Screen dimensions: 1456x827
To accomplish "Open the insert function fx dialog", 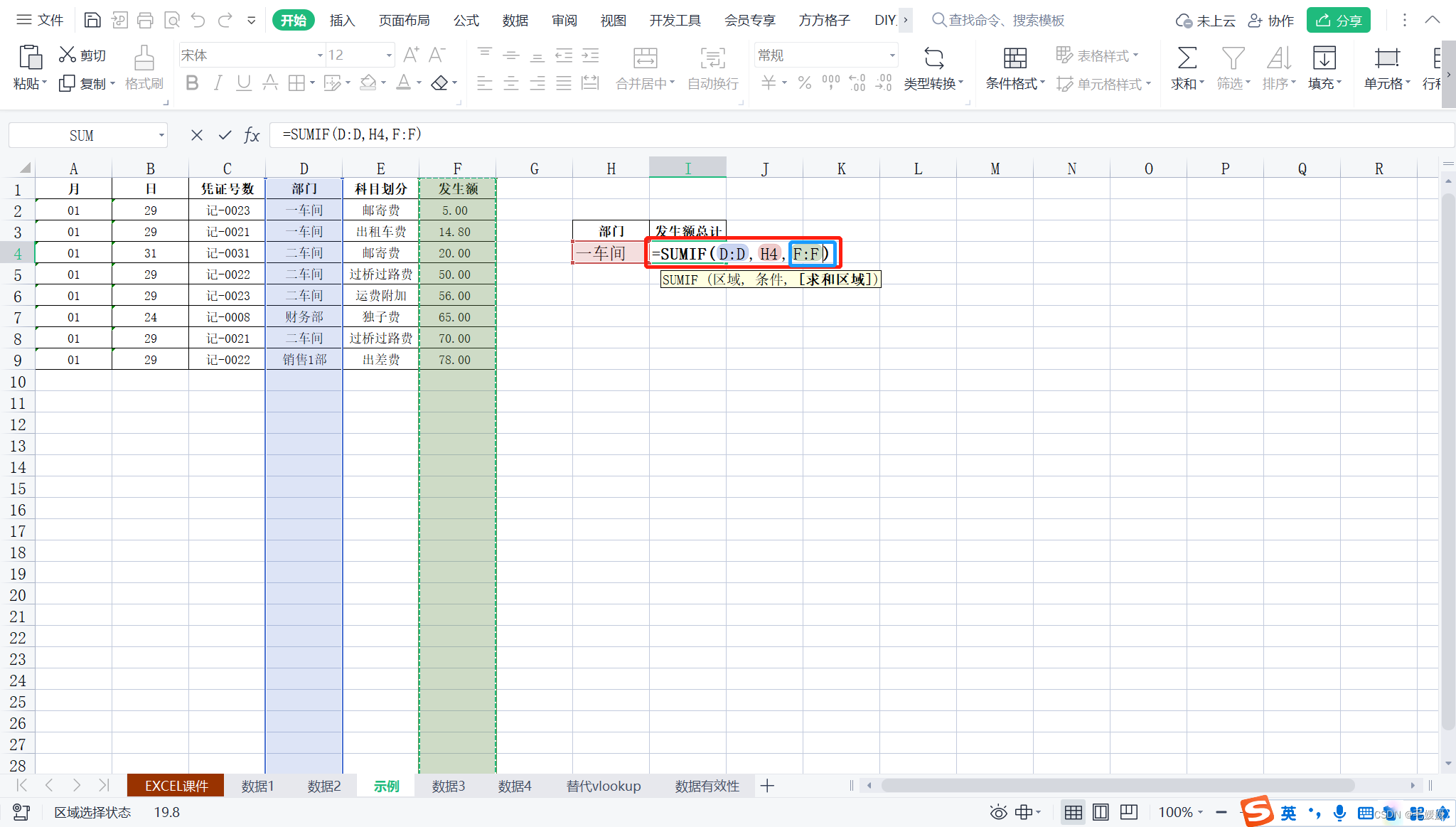I will [252, 135].
